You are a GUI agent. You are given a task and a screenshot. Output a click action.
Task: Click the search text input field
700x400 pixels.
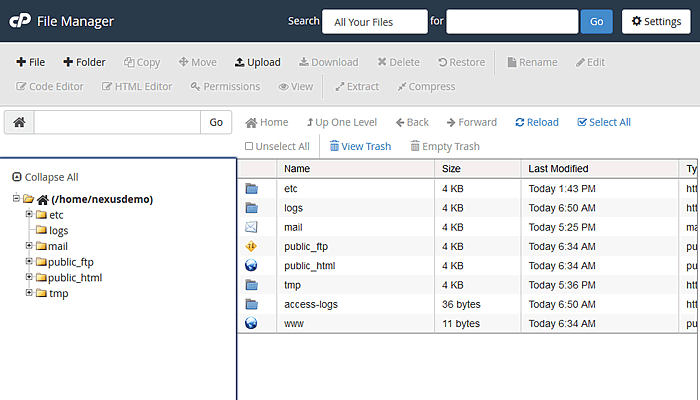click(512, 21)
